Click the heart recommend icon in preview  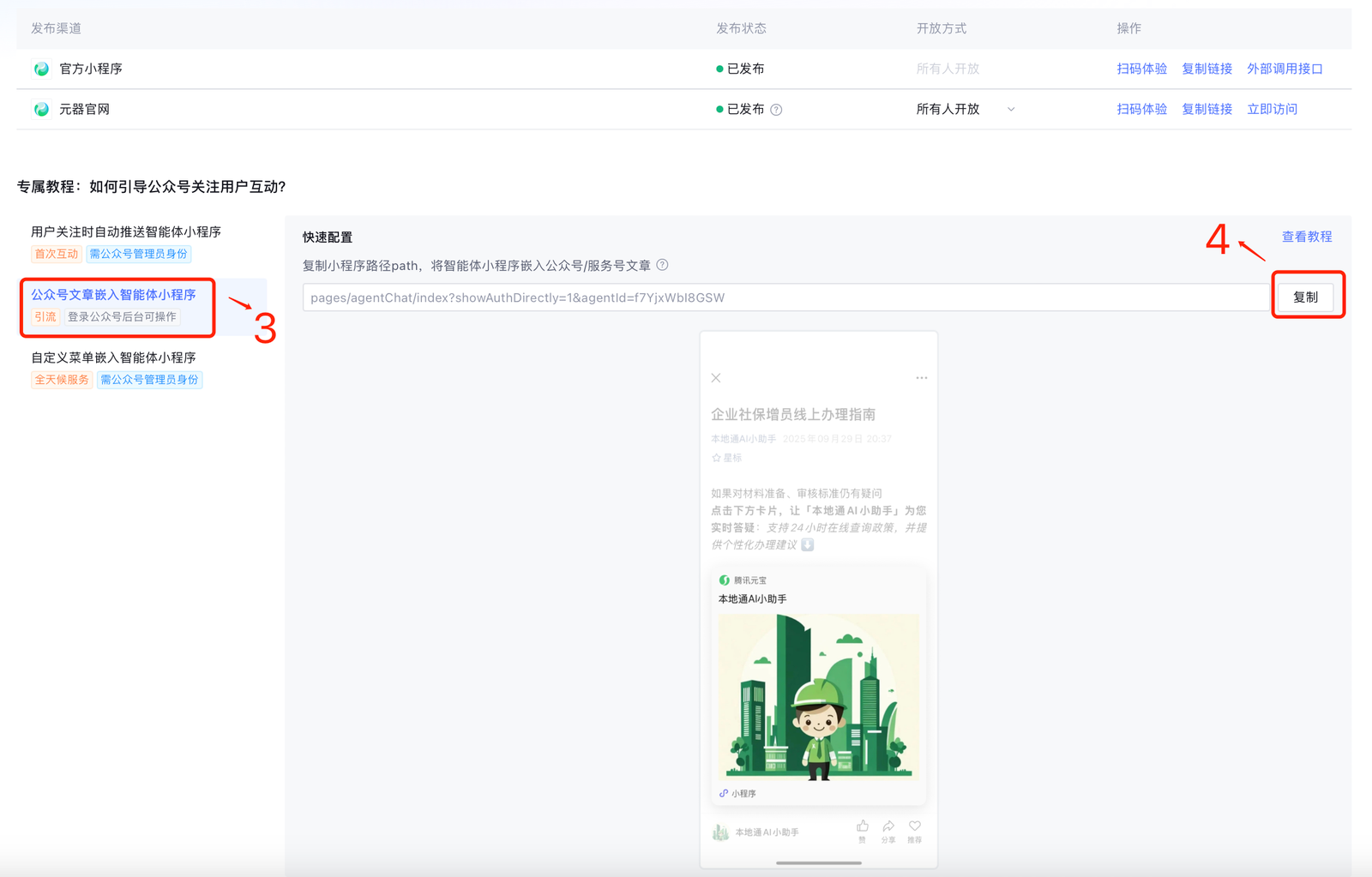coord(915,826)
